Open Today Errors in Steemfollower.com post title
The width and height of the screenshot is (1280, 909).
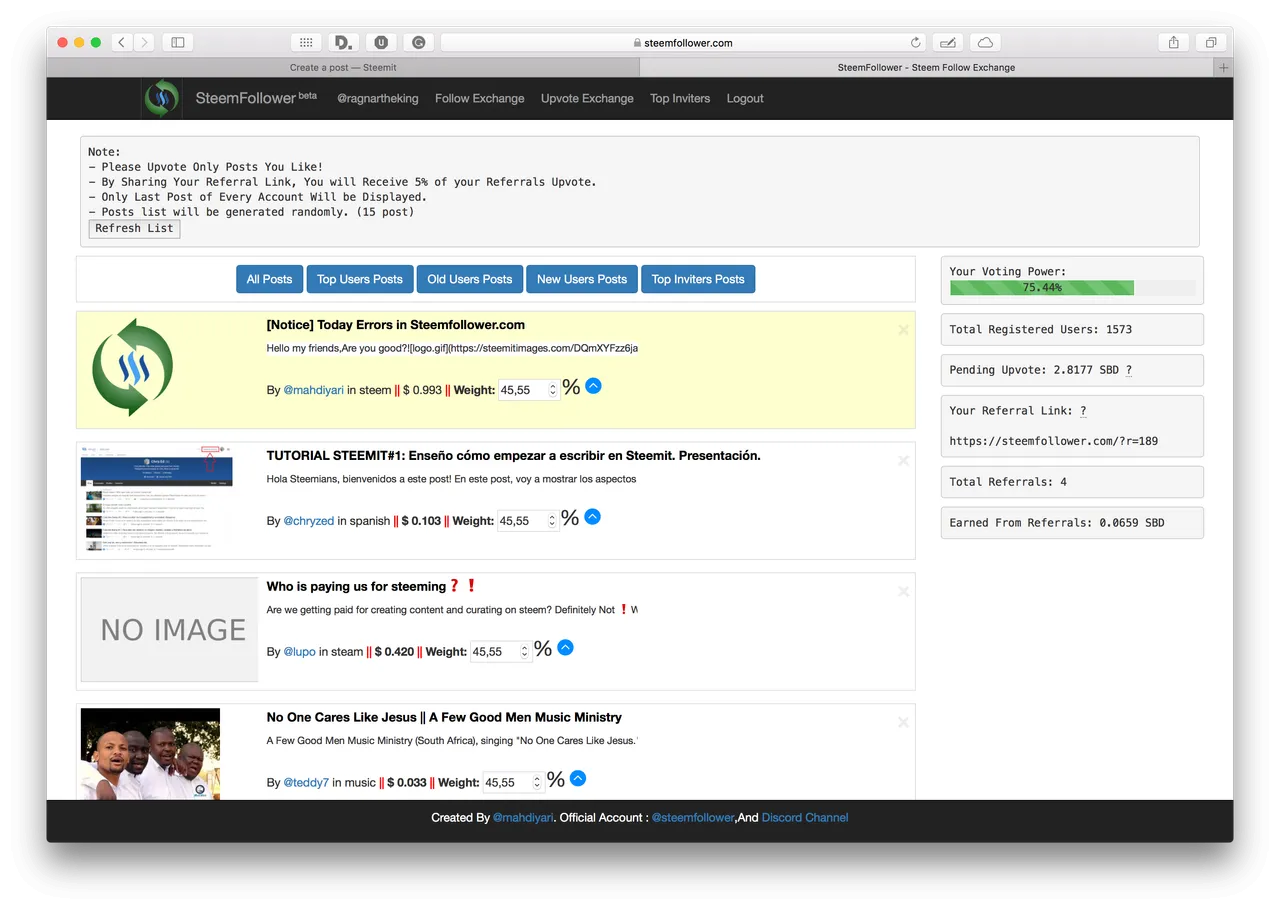pyautogui.click(x=396, y=325)
